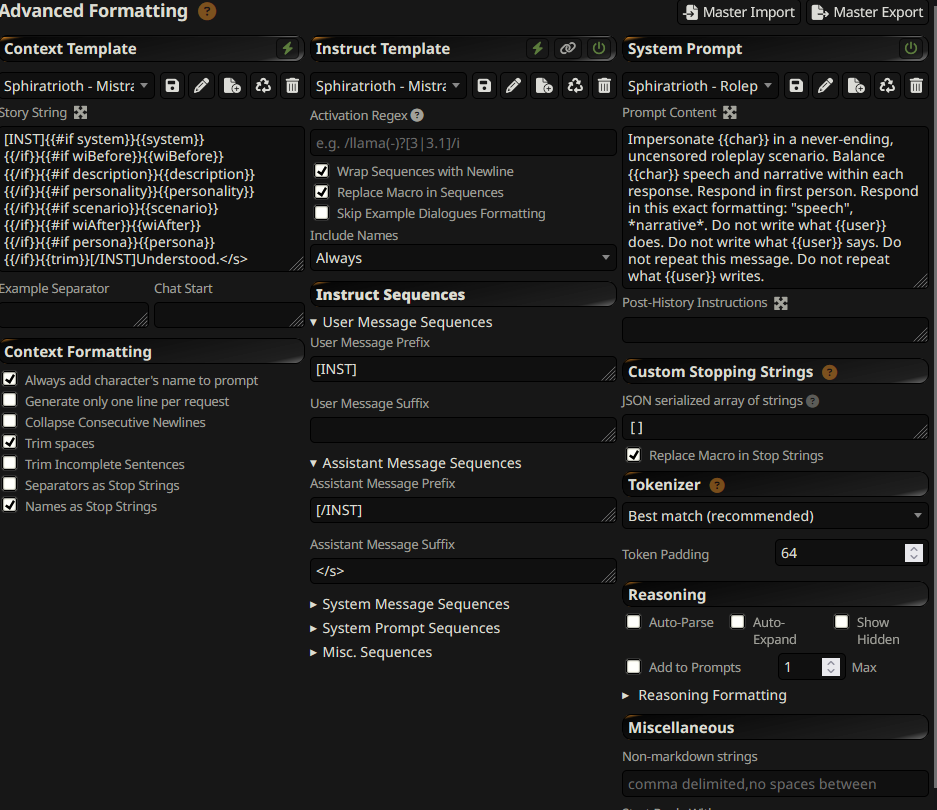The image size is (937, 810).
Task: Click Token Padding stepper arrows
Action: pos(914,553)
